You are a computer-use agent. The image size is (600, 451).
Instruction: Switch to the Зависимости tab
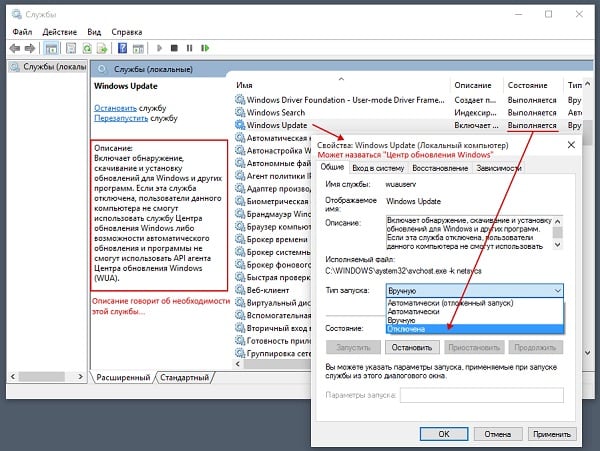500,168
